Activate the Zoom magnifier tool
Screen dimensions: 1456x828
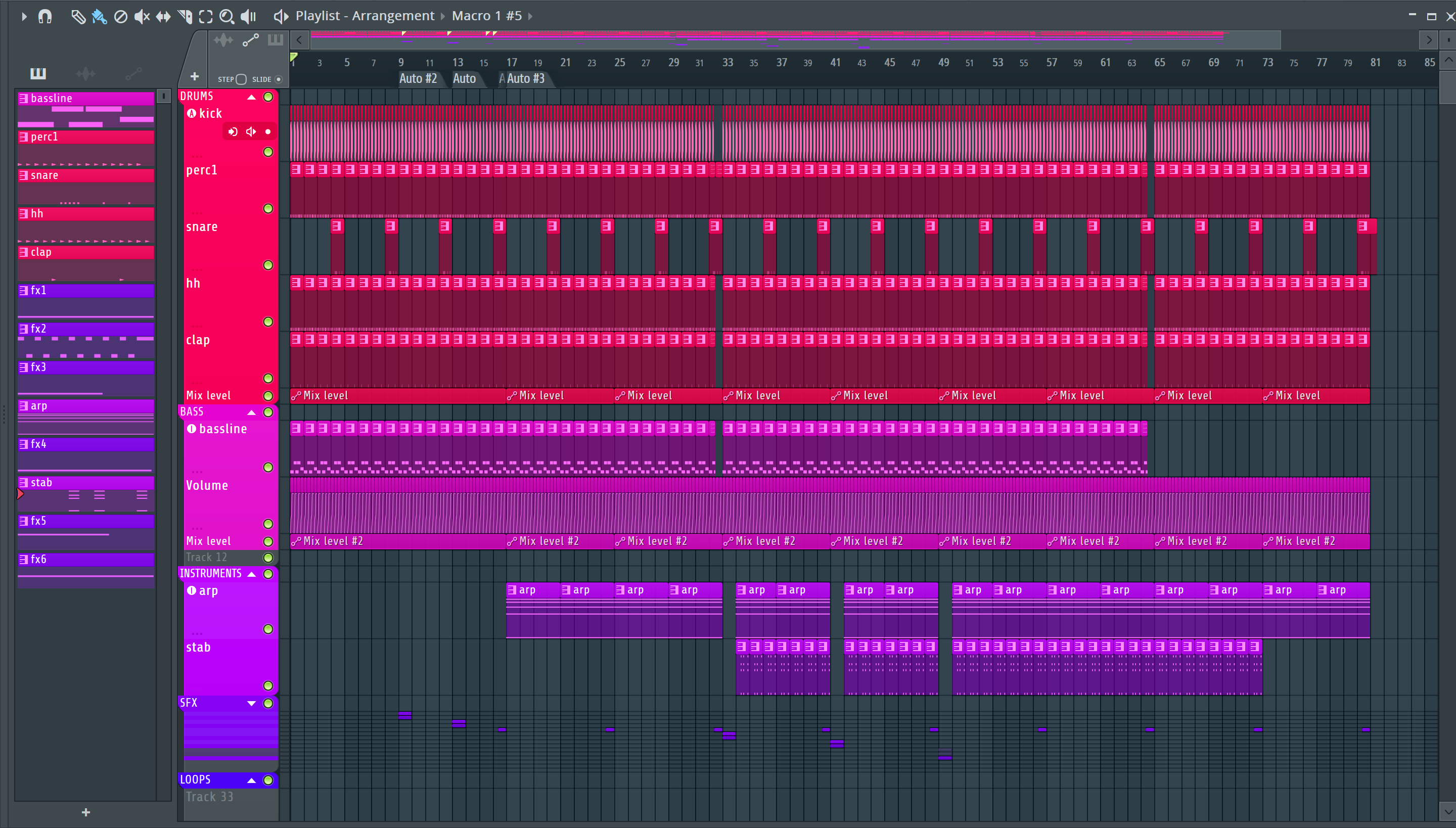pyautogui.click(x=227, y=17)
